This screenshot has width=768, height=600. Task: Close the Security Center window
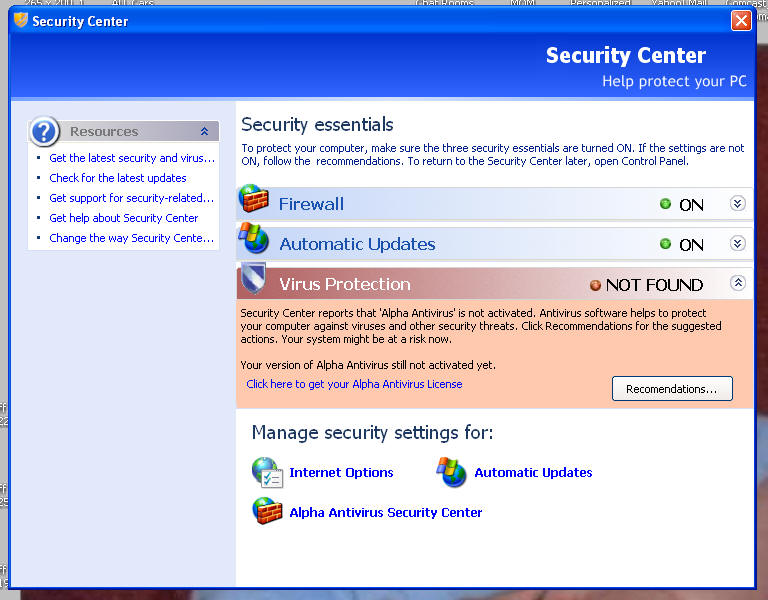pyautogui.click(x=741, y=21)
